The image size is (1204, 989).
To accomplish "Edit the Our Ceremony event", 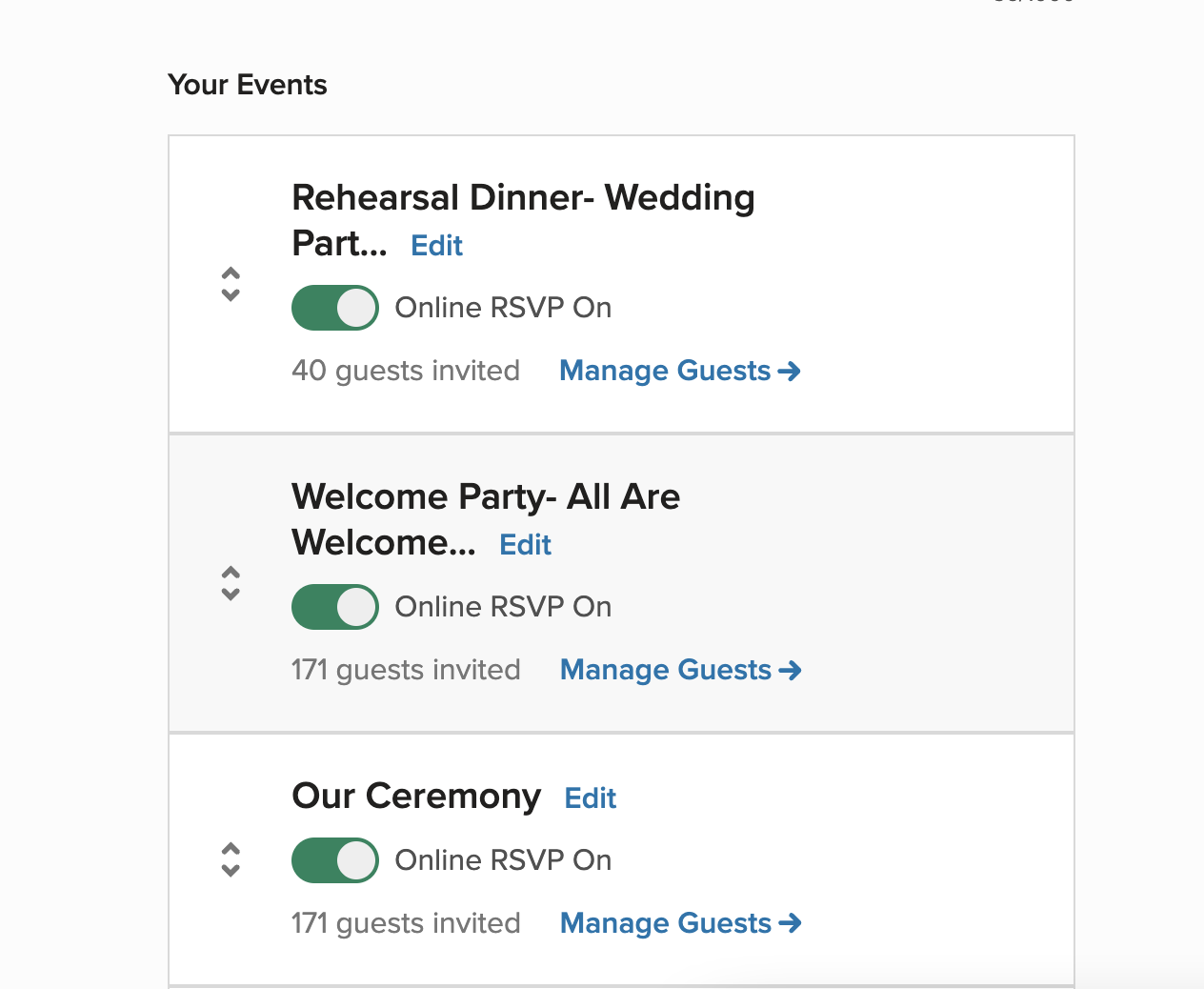I will point(591,798).
